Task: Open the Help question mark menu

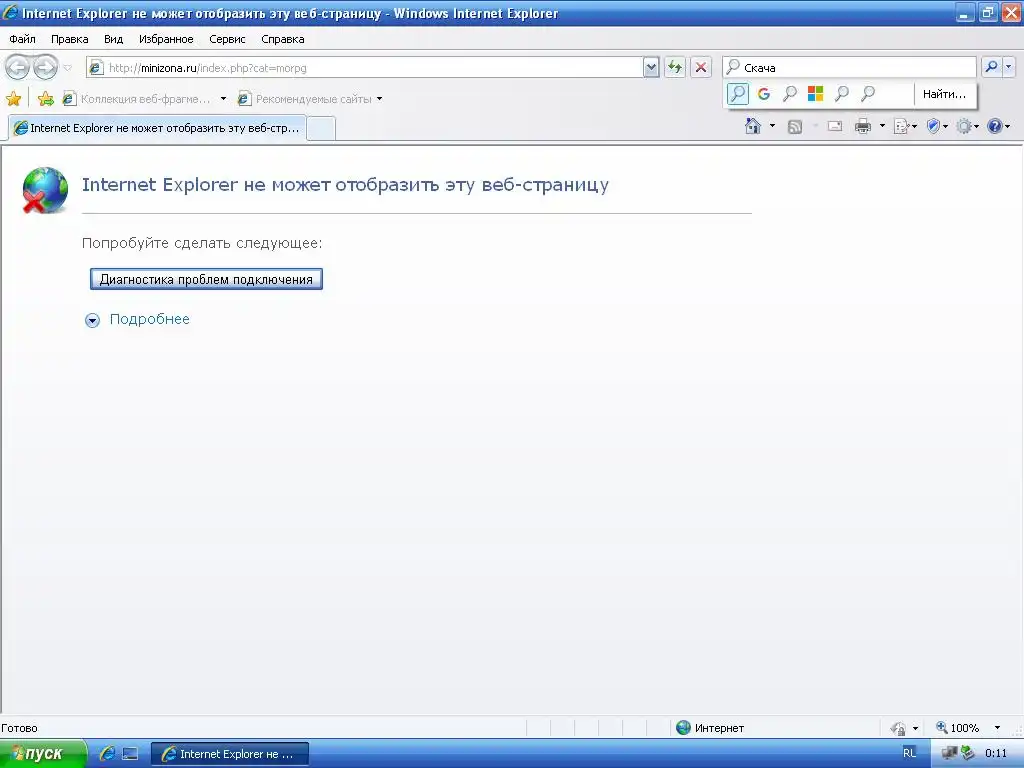Action: 999,126
